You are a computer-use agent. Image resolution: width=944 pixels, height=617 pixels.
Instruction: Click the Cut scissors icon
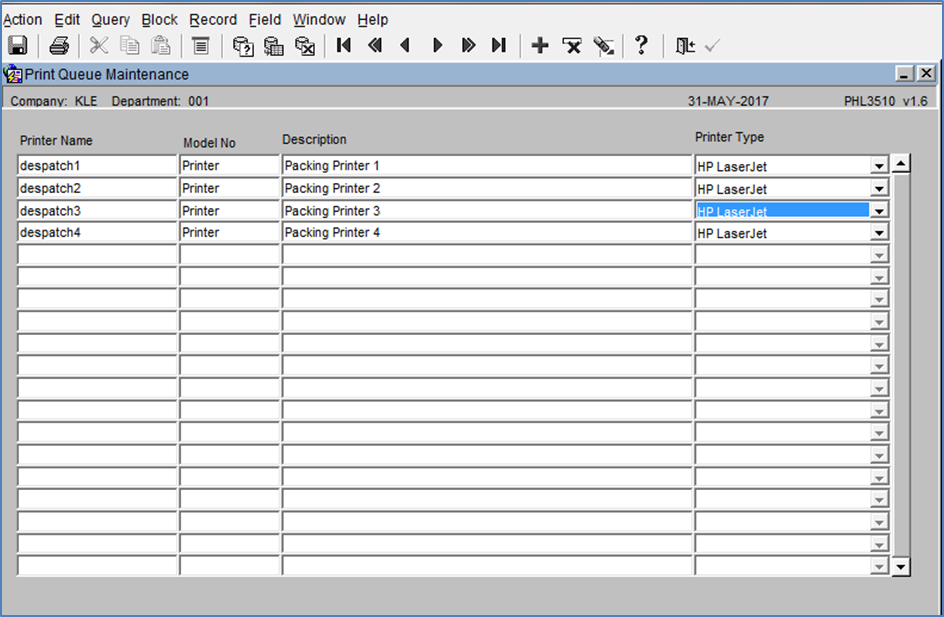tap(98, 46)
